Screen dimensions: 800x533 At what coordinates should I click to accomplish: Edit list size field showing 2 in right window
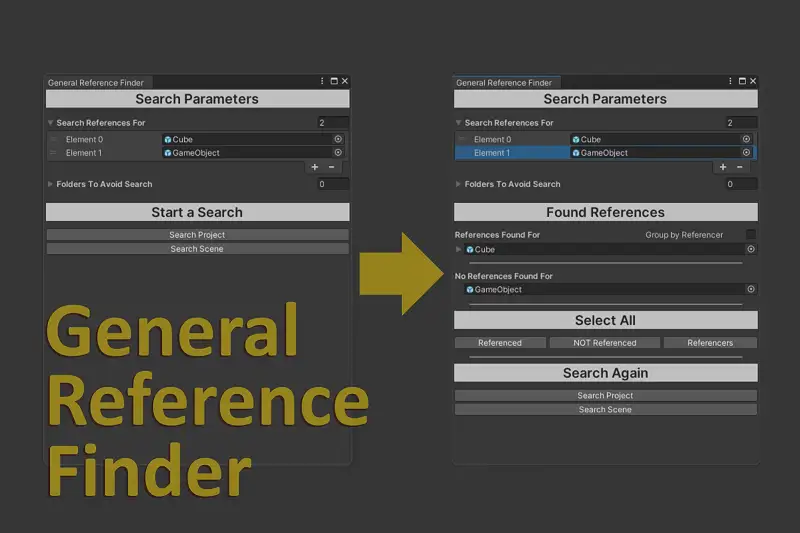pyautogui.click(x=741, y=122)
